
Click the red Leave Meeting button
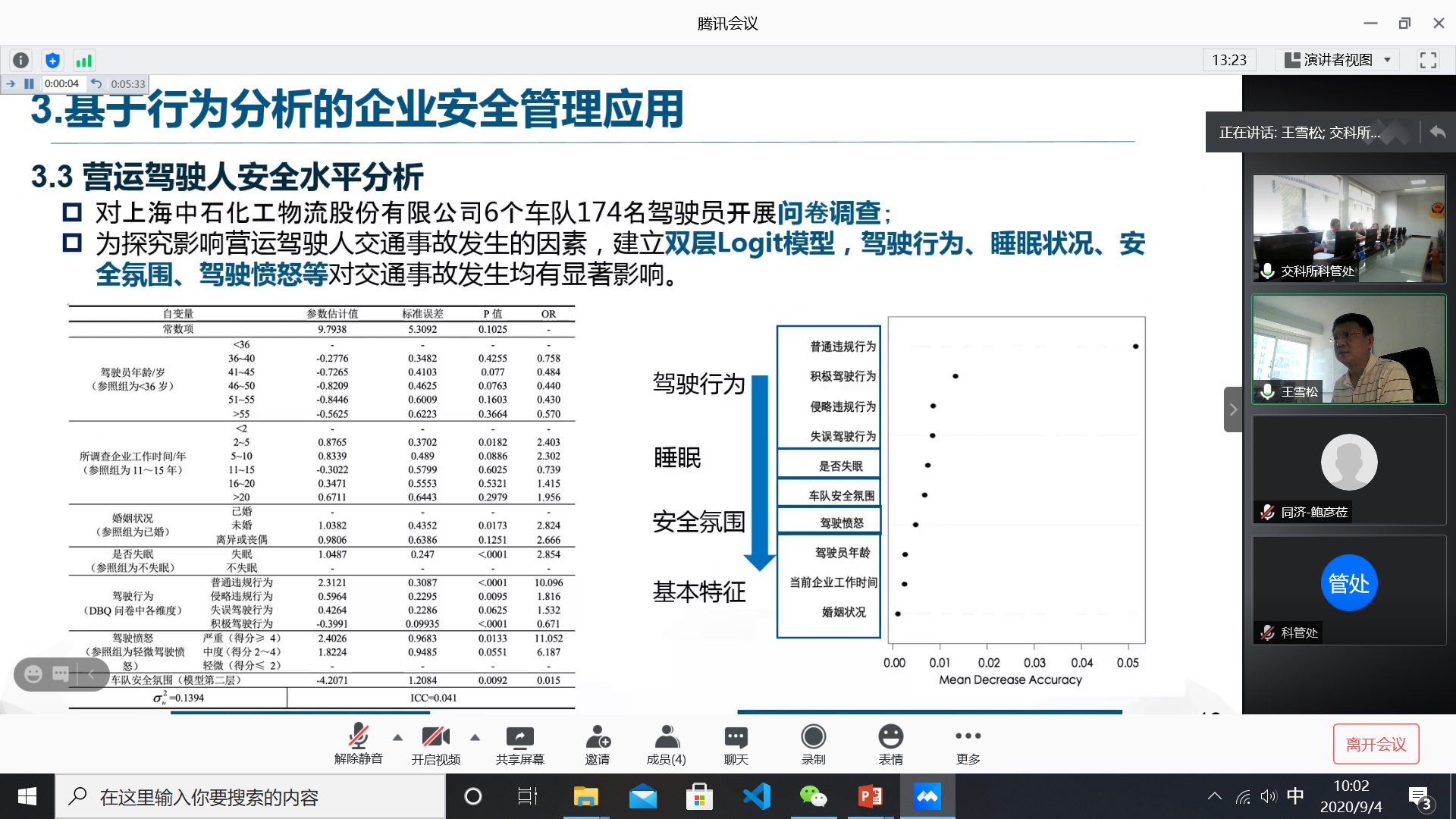click(x=1376, y=744)
